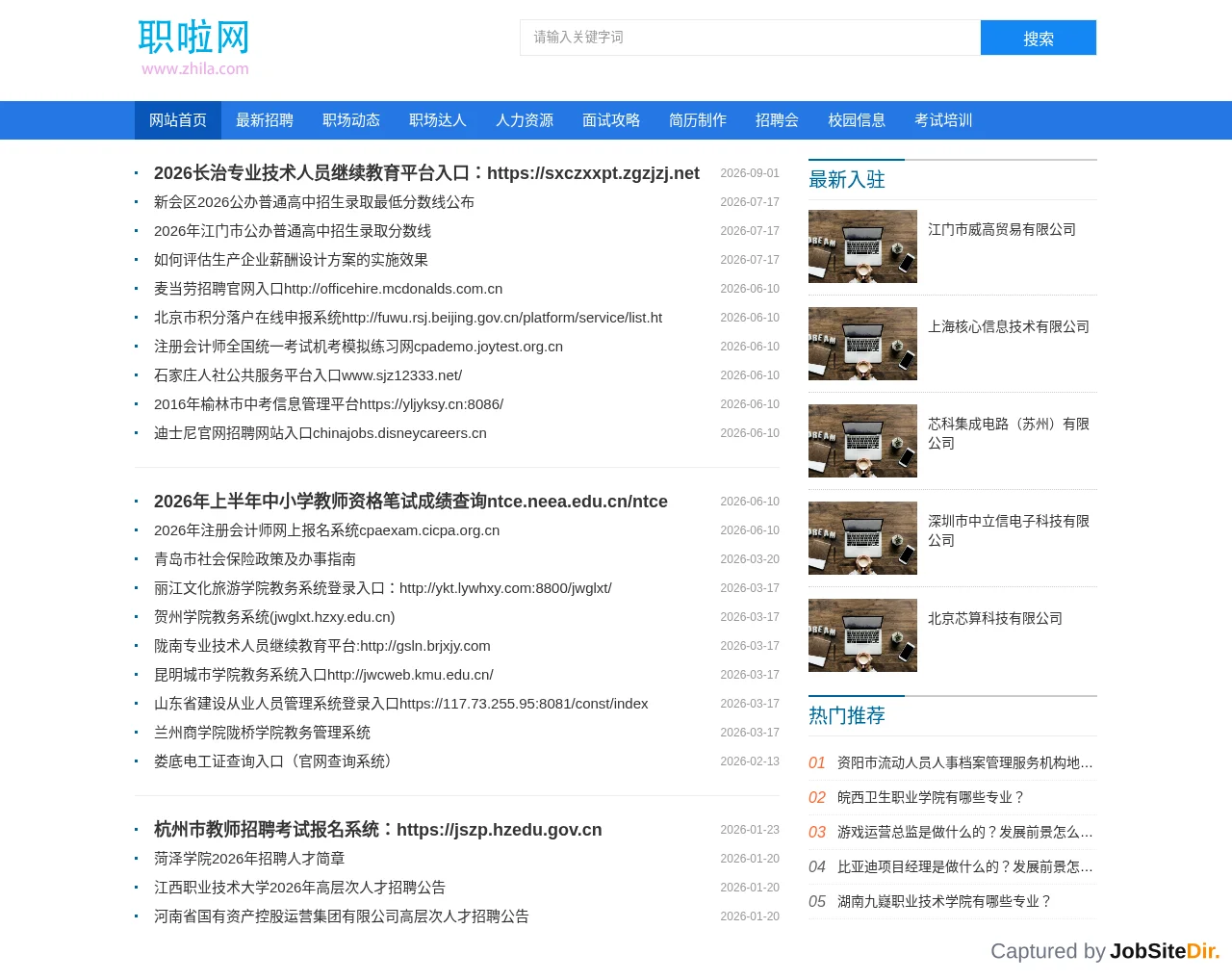Open hot item 01 资阳市流动人员人事档案管理服务机构
The height and width of the screenshot is (980, 1232).
965,762
